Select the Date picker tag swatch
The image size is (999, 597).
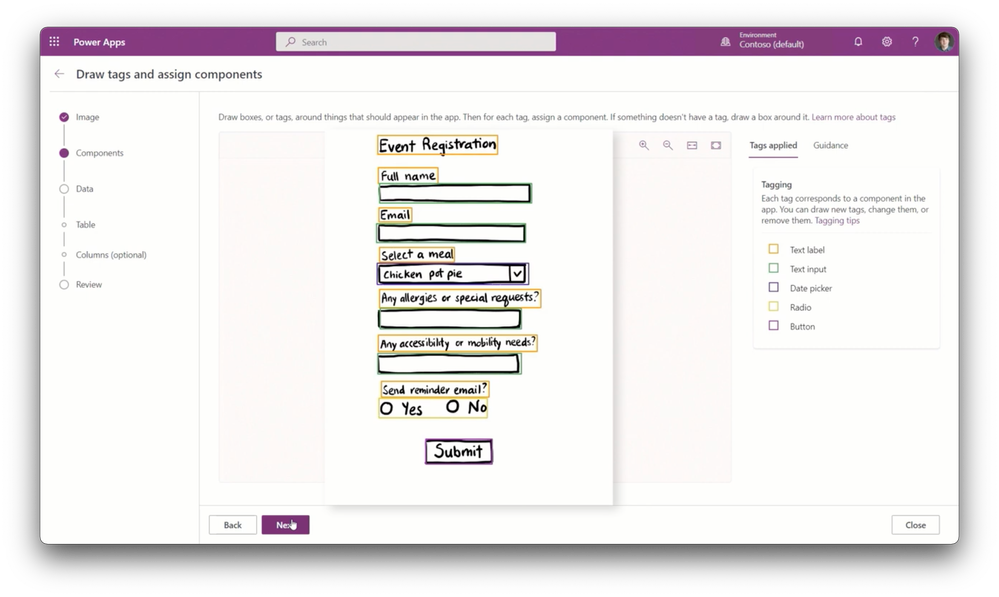coord(773,287)
